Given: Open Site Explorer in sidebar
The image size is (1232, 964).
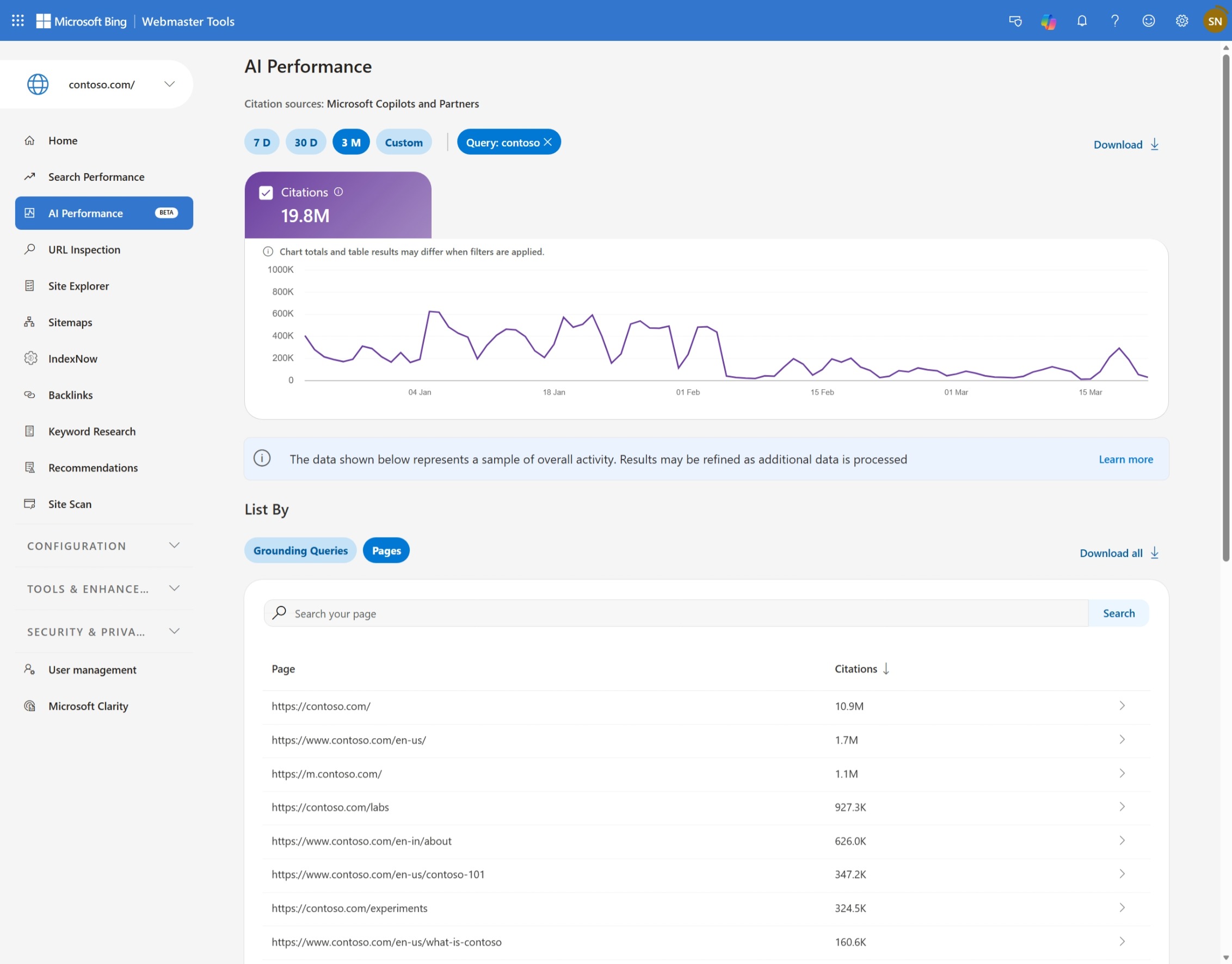Looking at the screenshot, I should (x=78, y=286).
